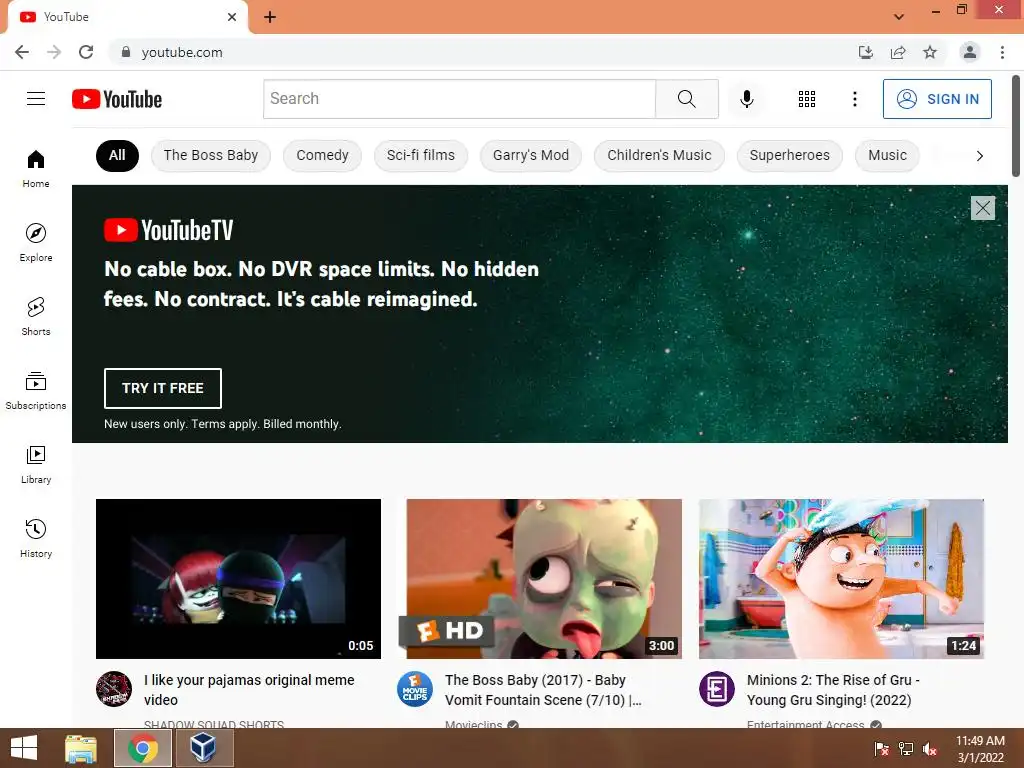Click the address bar URL
Image resolution: width=1024 pixels, height=768 pixels.
pos(182,52)
